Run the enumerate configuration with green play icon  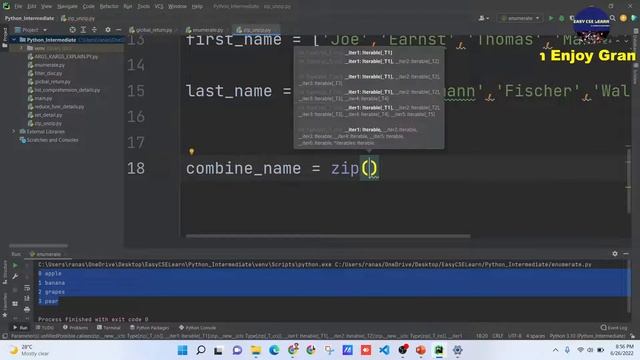(551, 18)
